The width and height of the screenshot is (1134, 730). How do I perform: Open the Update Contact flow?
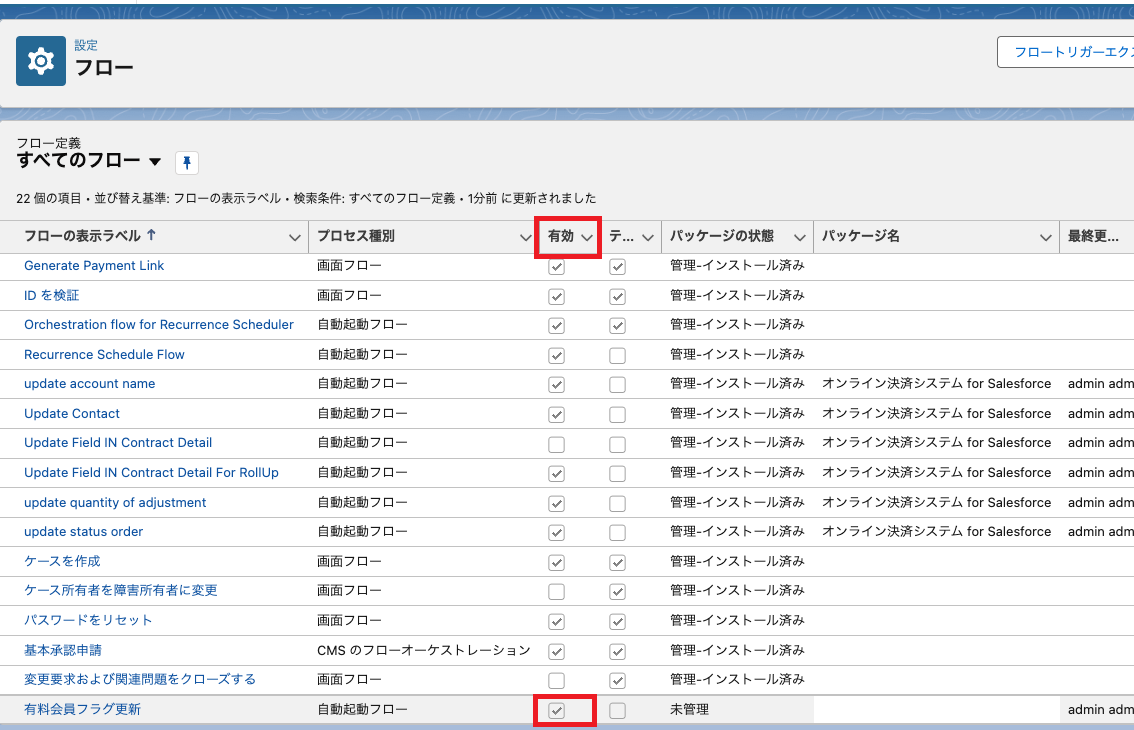pos(72,413)
